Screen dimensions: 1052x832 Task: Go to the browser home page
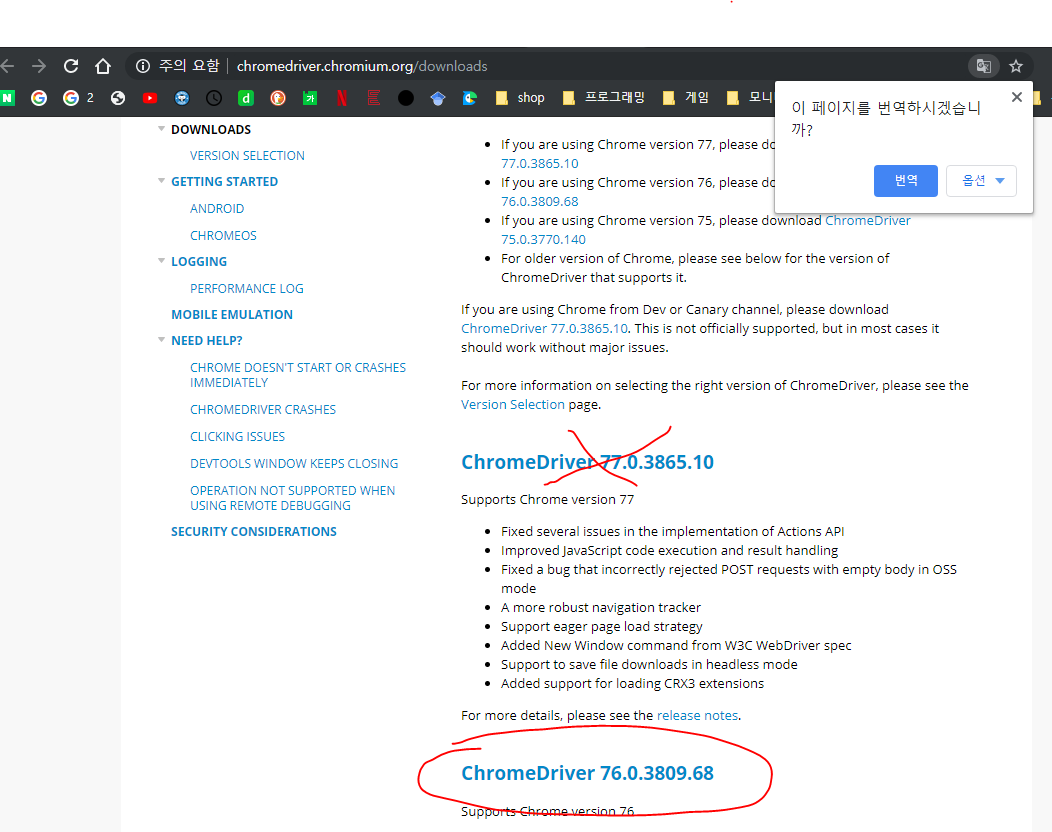(103, 66)
